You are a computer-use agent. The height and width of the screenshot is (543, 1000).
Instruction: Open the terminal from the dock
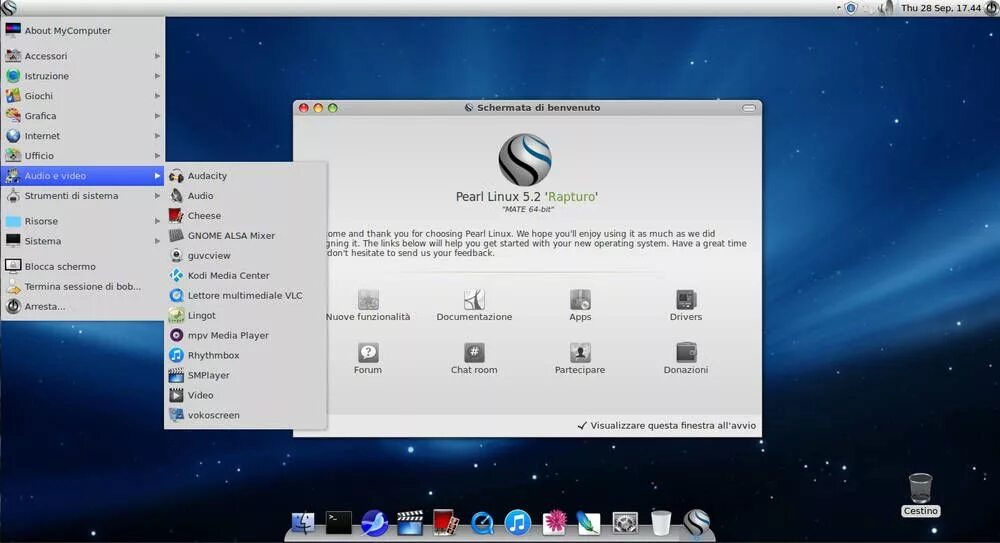(338, 523)
